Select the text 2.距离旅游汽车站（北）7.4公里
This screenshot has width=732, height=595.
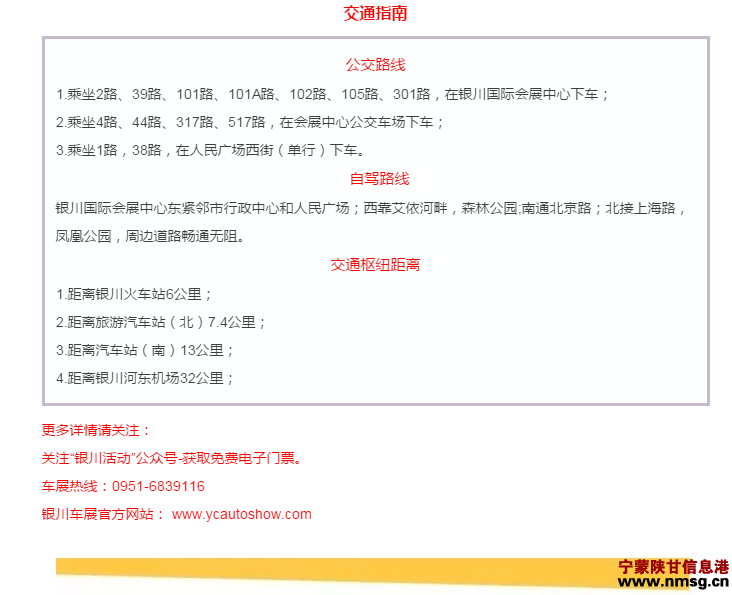click(x=161, y=322)
